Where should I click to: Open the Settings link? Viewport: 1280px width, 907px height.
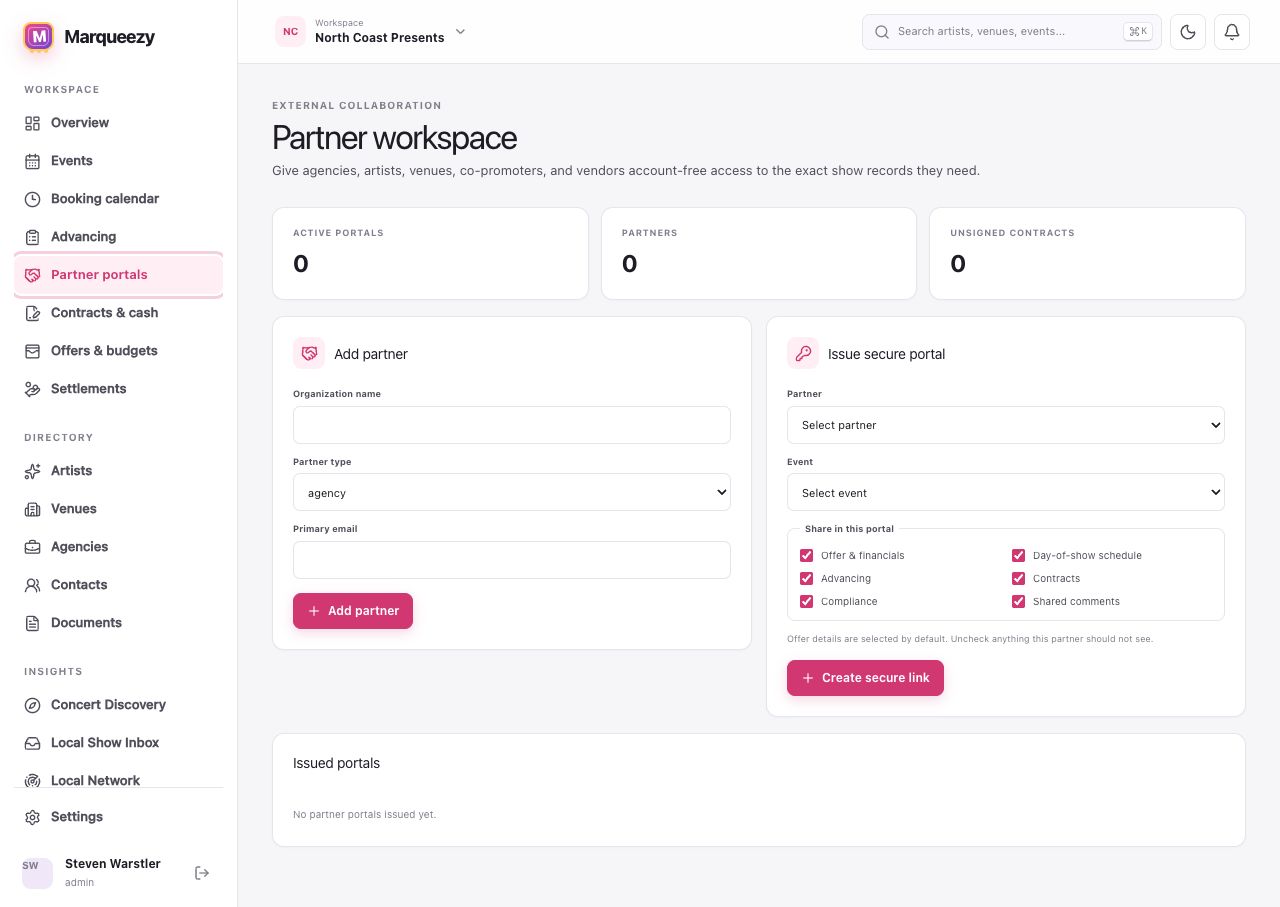pyautogui.click(x=118, y=817)
